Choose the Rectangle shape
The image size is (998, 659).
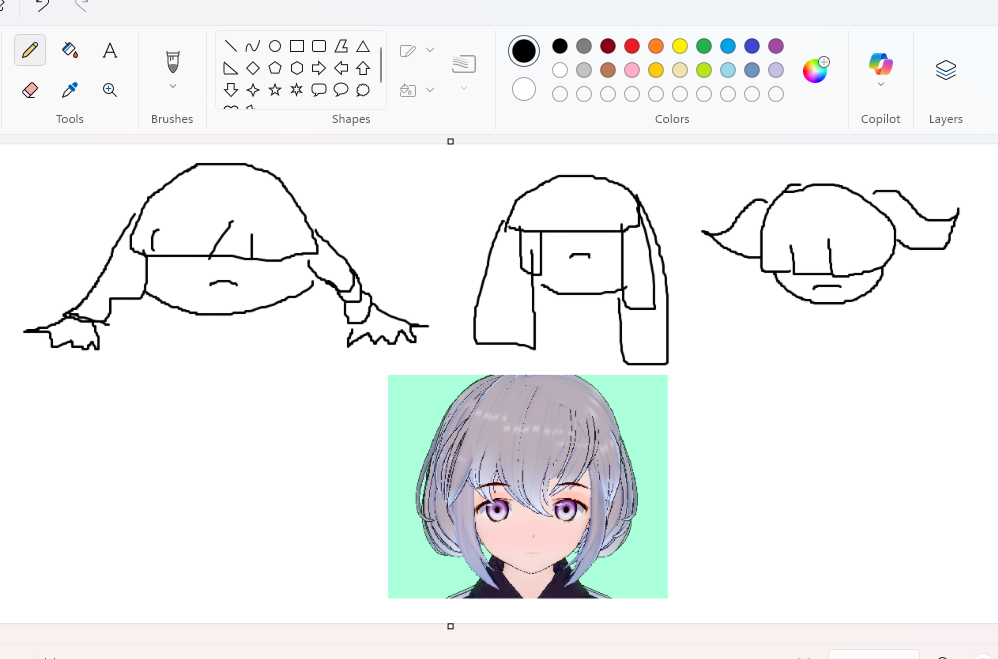tap(297, 46)
